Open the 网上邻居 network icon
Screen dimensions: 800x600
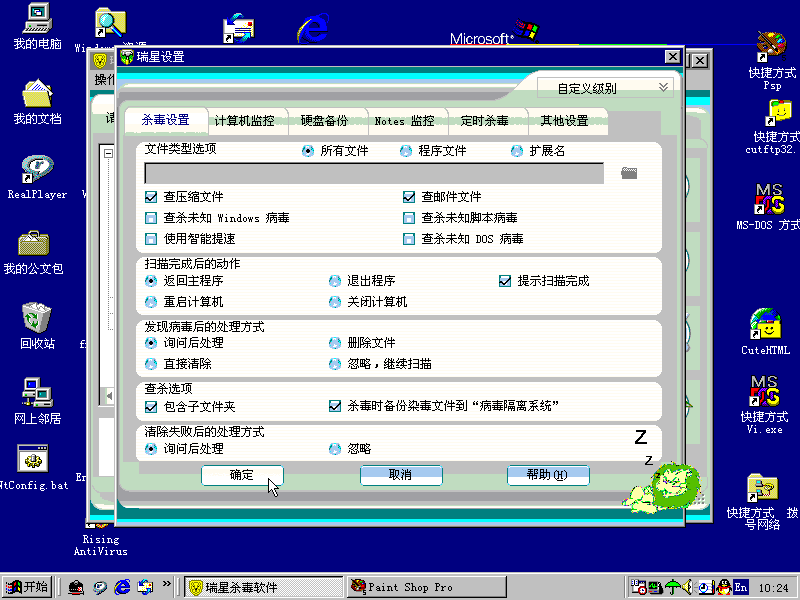pyautogui.click(x=37, y=393)
